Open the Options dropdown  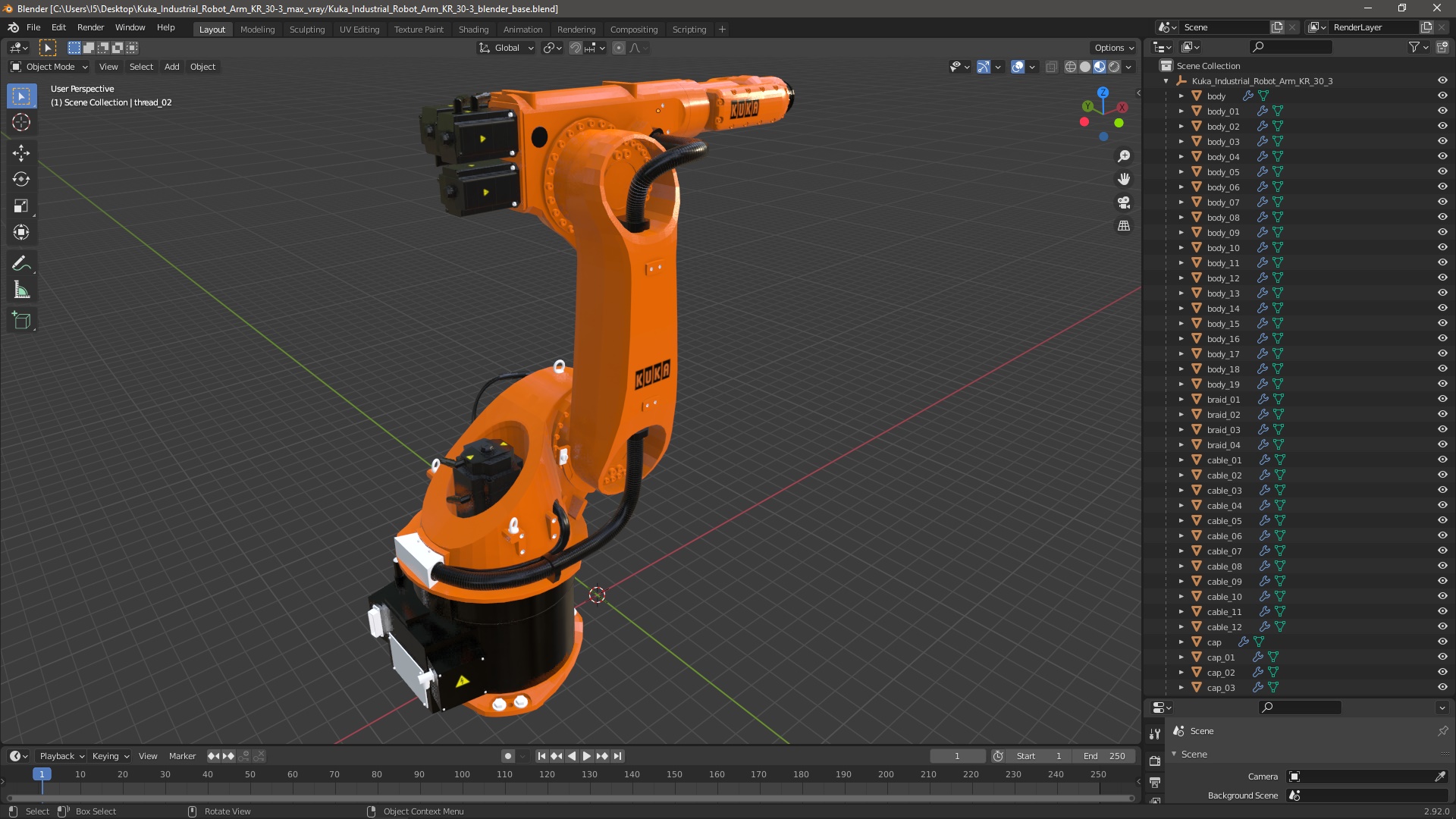(1113, 48)
